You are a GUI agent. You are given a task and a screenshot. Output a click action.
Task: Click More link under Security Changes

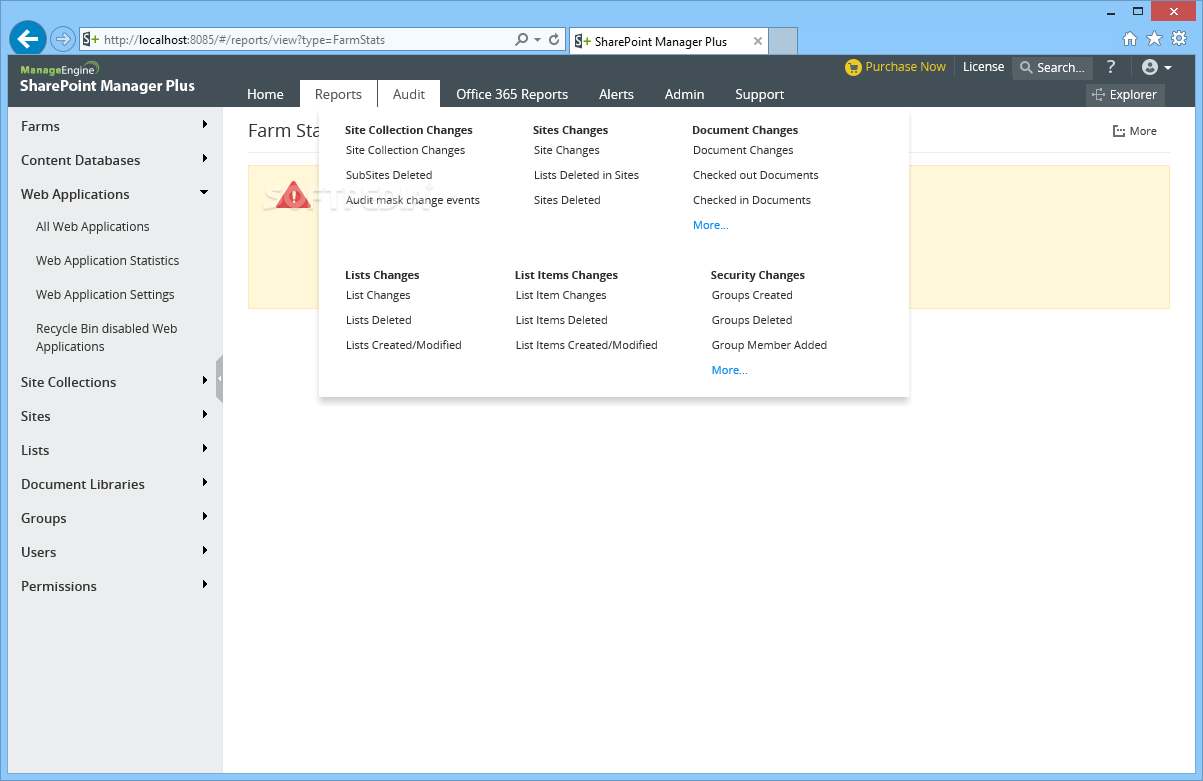coord(730,370)
